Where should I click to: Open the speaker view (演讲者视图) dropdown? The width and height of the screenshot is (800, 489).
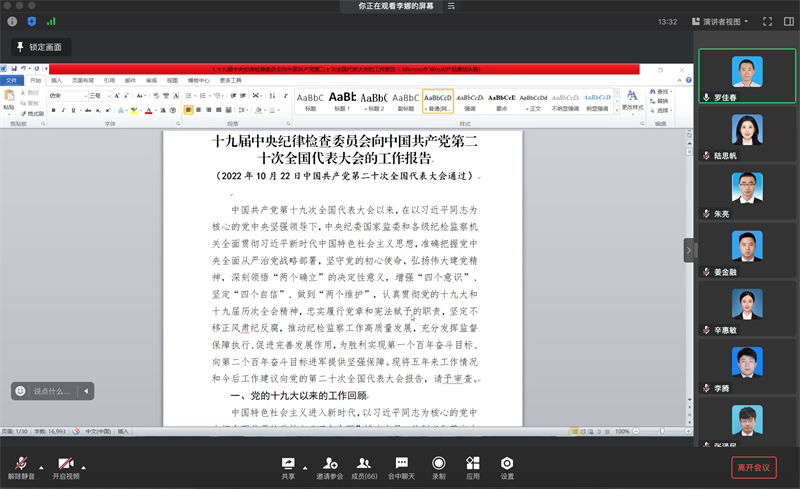tap(720, 21)
